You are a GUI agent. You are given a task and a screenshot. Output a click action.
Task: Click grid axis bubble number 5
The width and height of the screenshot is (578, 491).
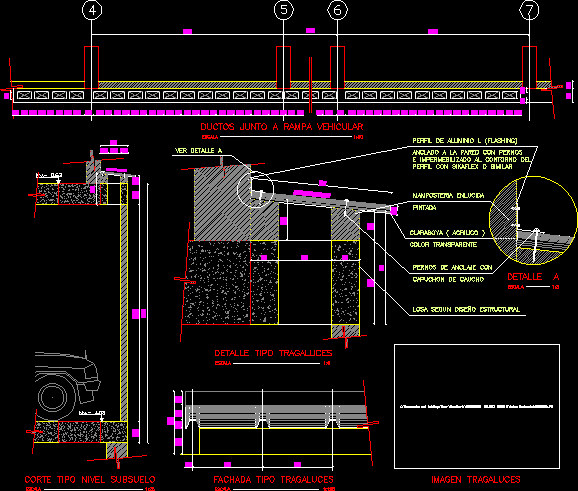click(x=283, y=10)
